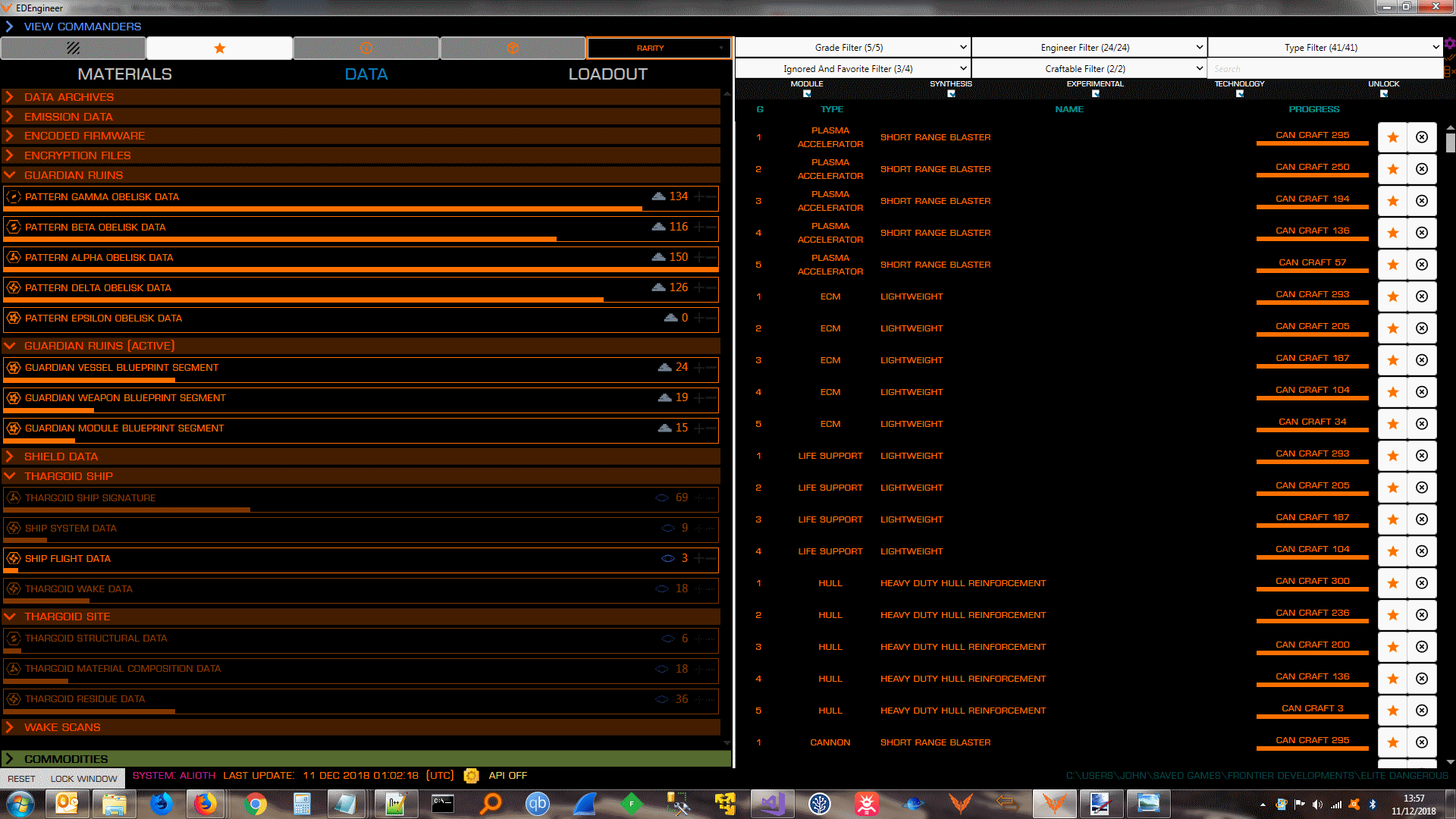Click the cube sort icon next to rarity
Image resolution: width=1456 pixels, height=819 pixels.
point(513,48)
